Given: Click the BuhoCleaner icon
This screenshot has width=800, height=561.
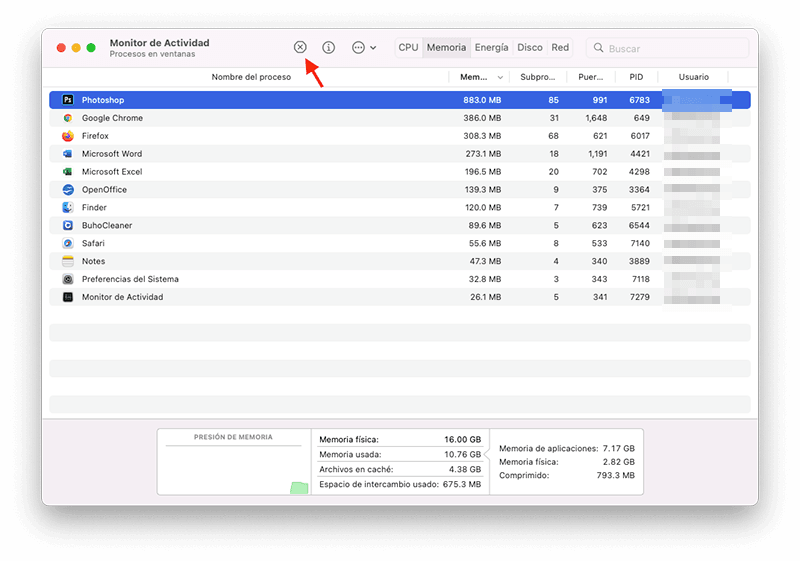Looking at the screenshot, I should (x=68, y=225).
